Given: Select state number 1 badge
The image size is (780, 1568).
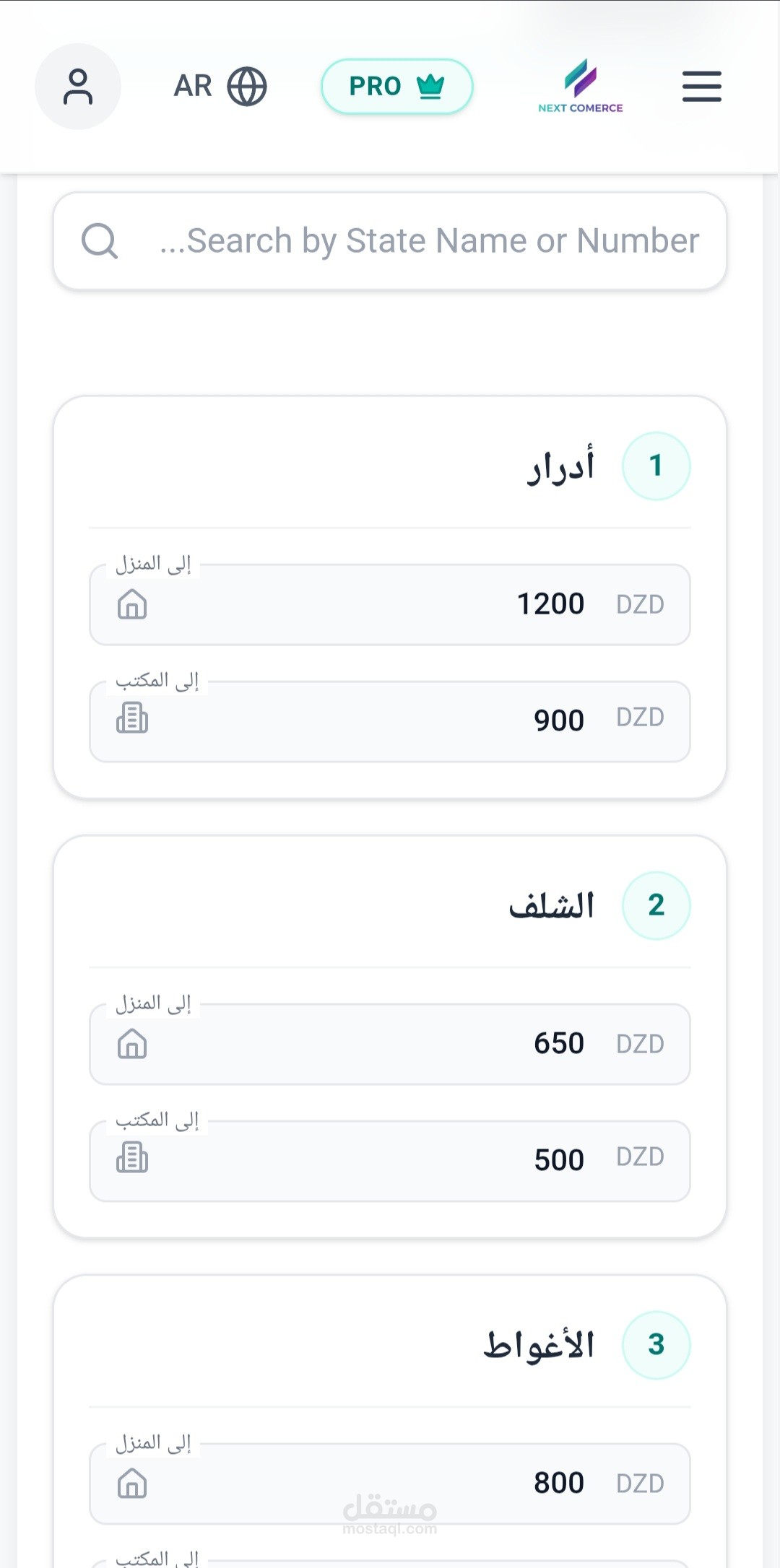Looking at the screenshot, I should pyautogui.click(x=656, y=466).
